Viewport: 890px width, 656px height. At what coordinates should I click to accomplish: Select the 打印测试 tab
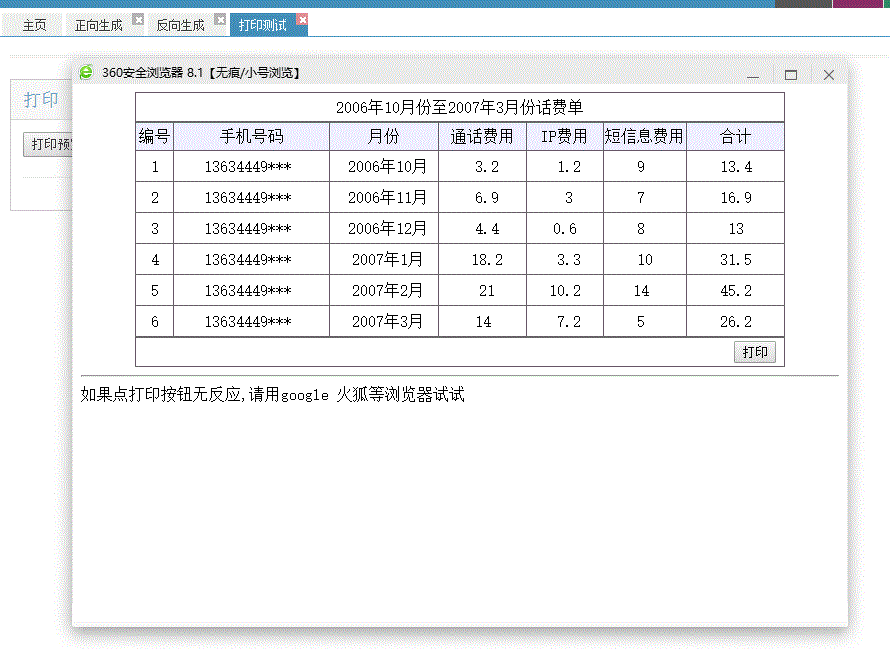[263, 25]
